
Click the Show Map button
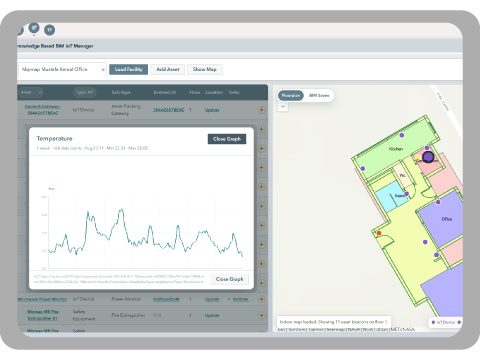(205, 69)
